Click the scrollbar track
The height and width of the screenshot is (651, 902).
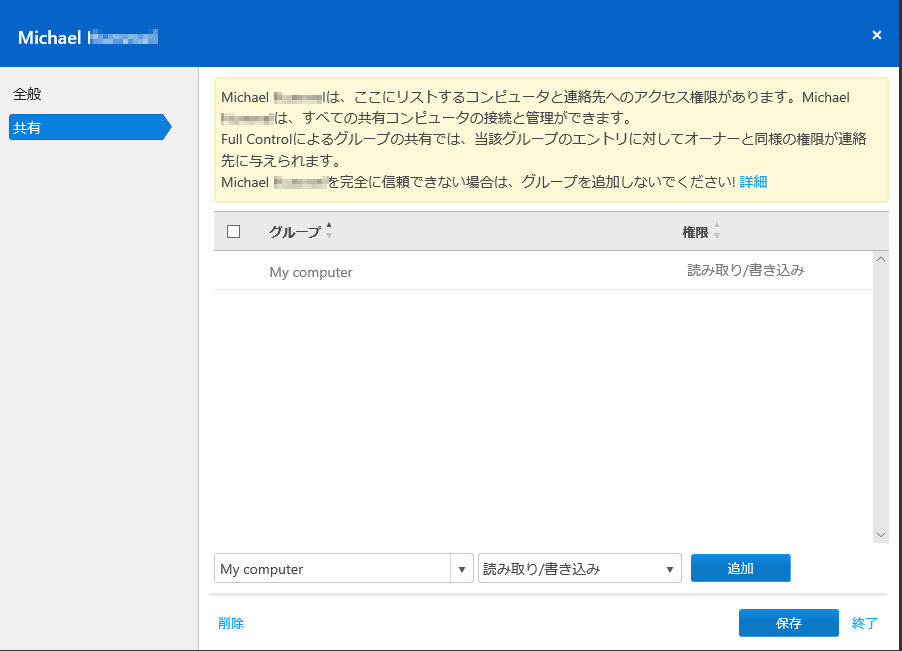(880, 400)
